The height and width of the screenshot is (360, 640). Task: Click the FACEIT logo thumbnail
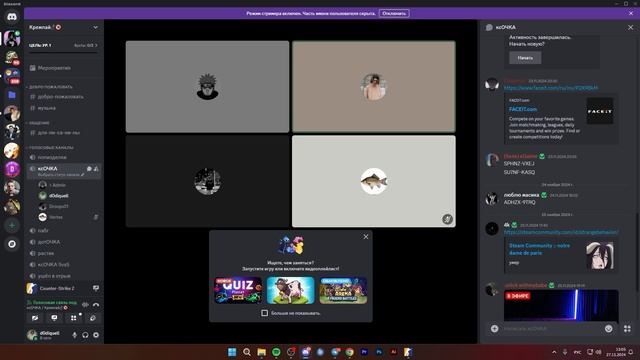click(600, 111)
